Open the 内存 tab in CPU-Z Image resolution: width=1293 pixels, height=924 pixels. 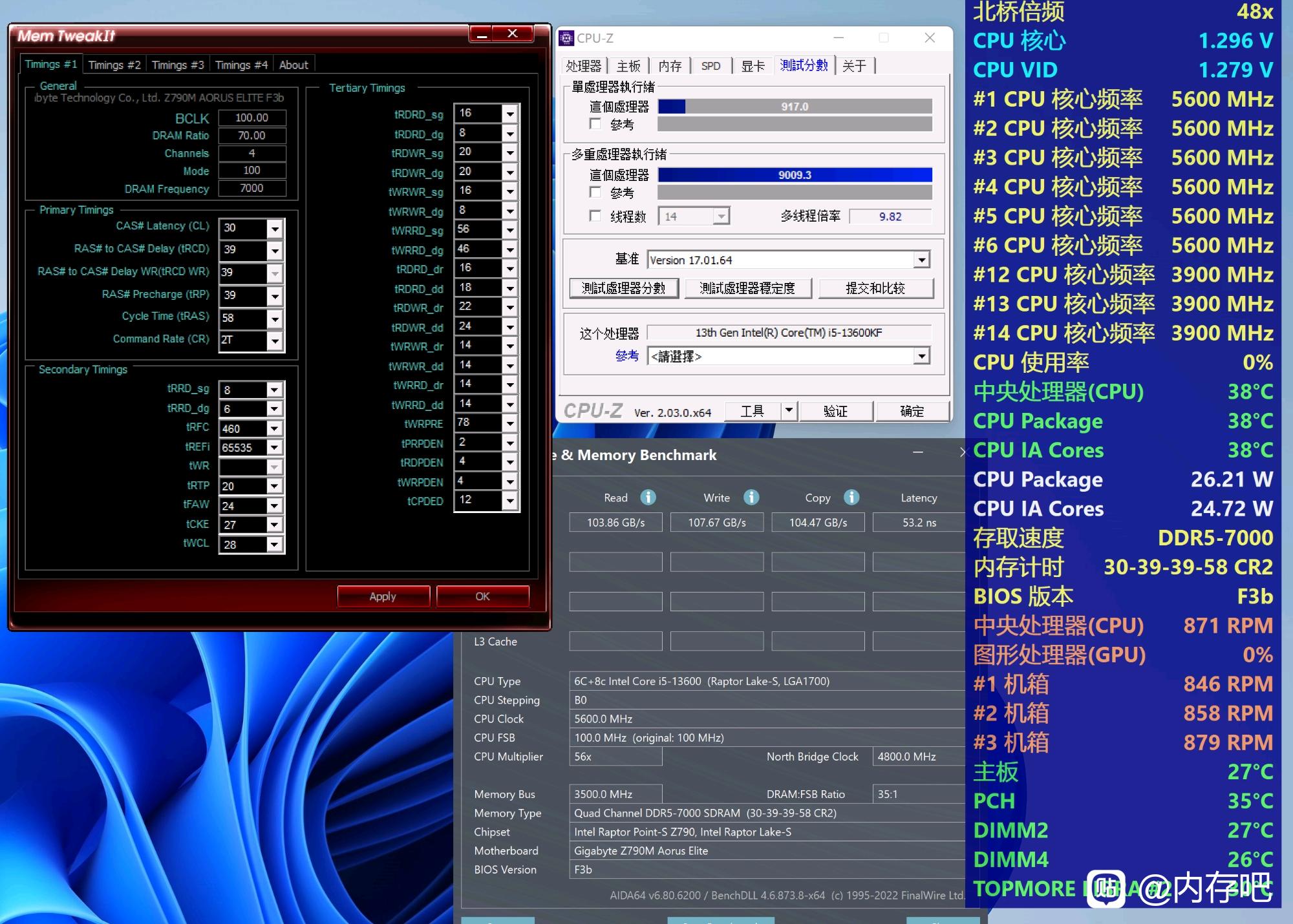click(x=670, y=66)
